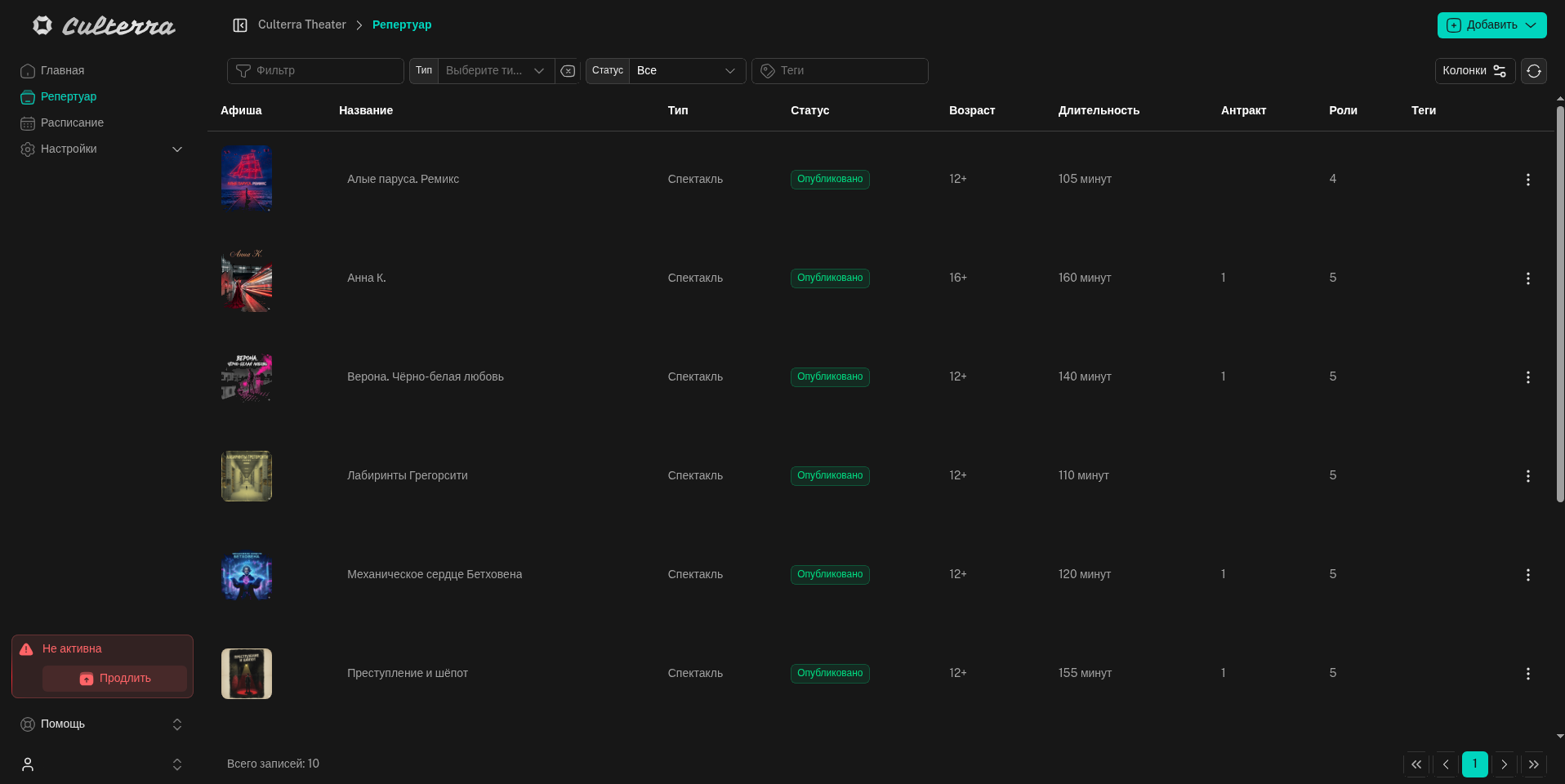Open the Колонки column settings
Viewport: 1565px width, 784px height.
click(1474, 71)
